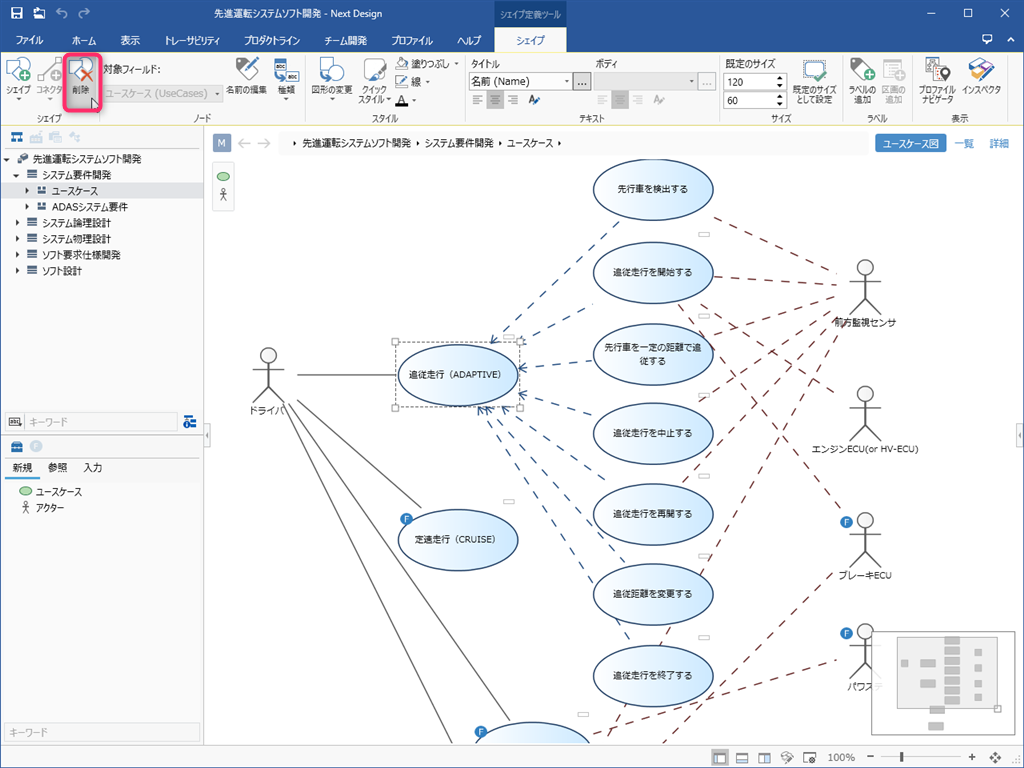
Task: Toggle left text alignment for title
Action: [478, 100]
